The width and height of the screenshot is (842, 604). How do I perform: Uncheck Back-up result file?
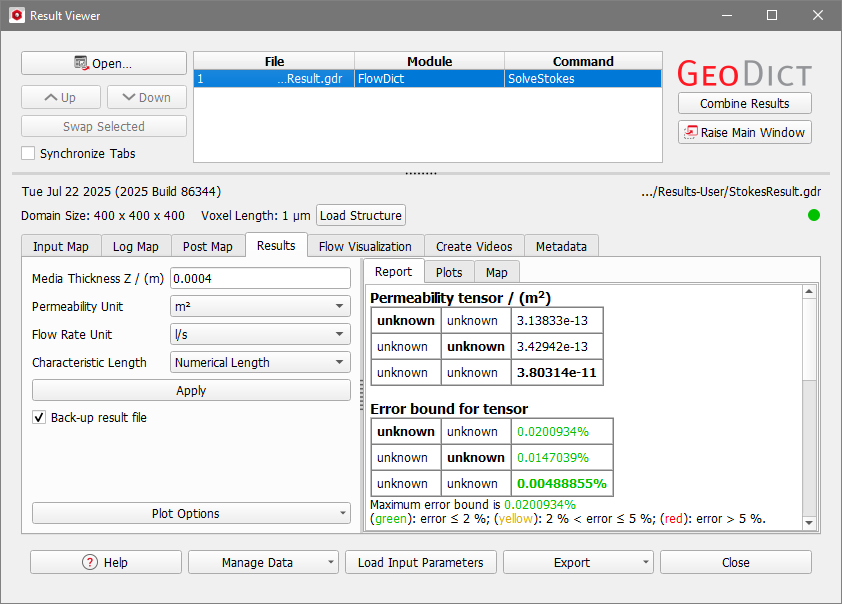coord(40,417)
